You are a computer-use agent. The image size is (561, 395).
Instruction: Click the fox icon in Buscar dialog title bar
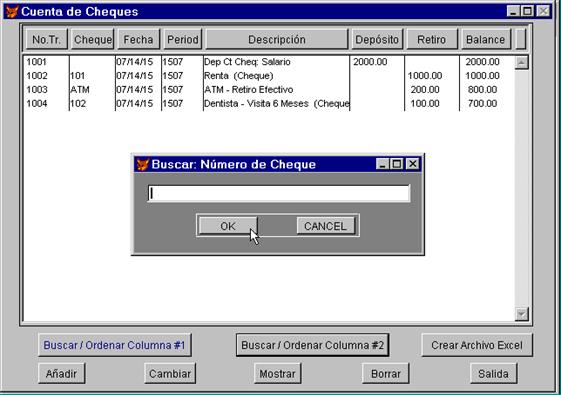click(x=142, y=165)
